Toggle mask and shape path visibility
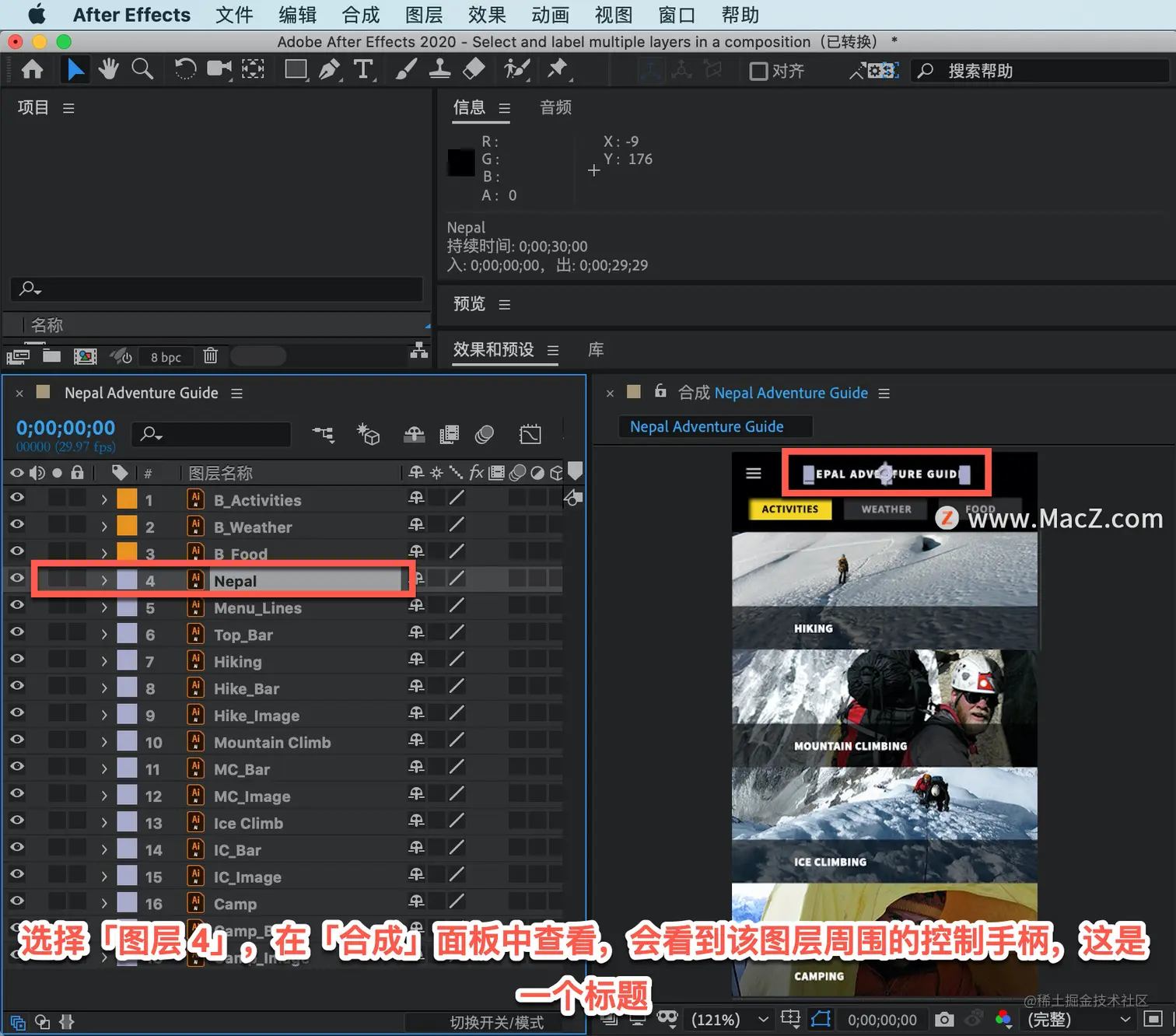This screenshot has height=1036, width=1176. pyautogui.click(x=821, y=1019)
